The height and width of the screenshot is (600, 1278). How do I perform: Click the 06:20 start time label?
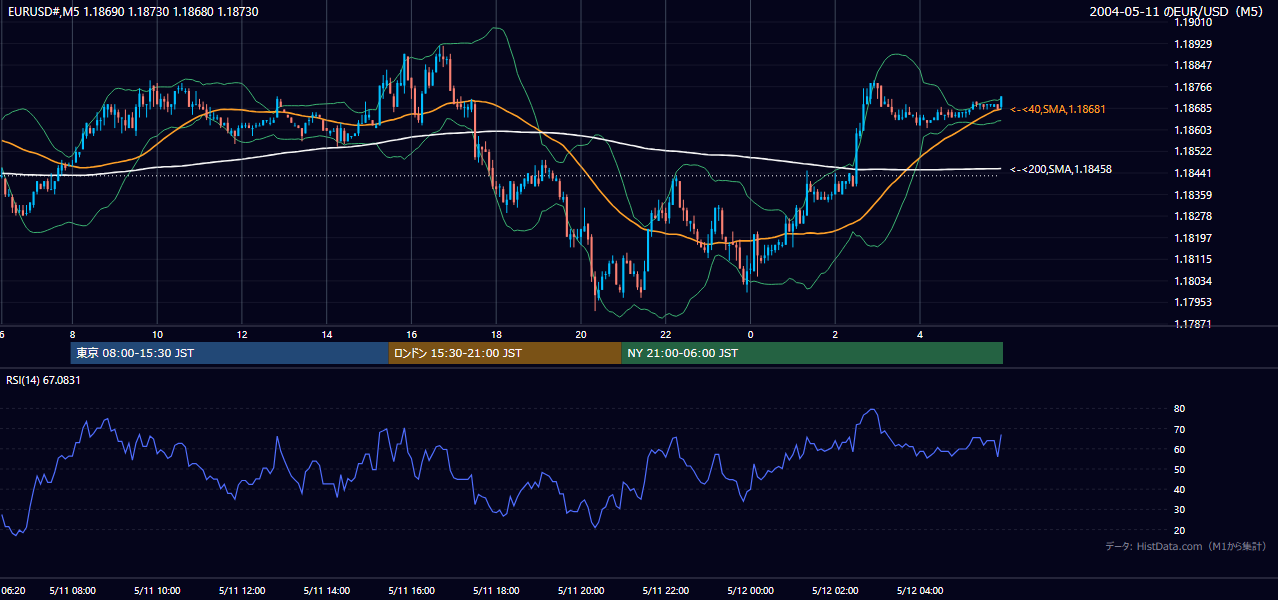12,591
